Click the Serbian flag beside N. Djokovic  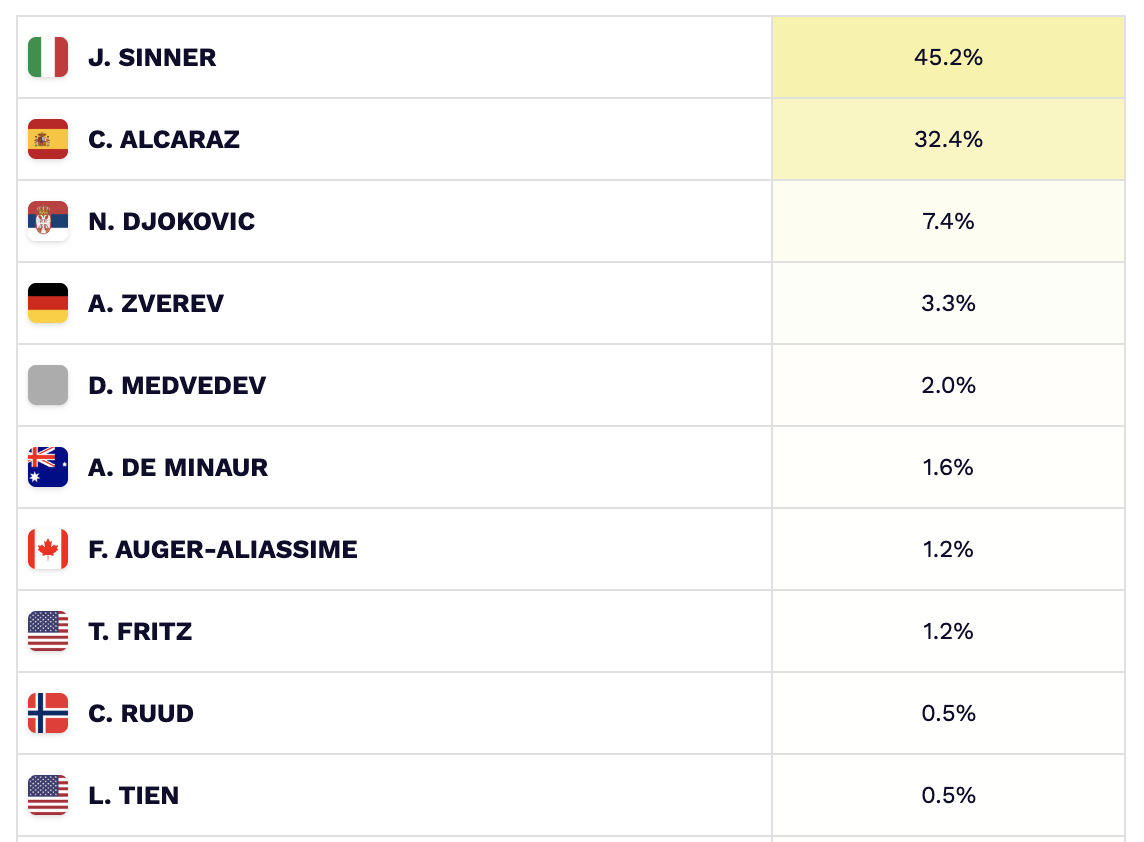[x=48, y=221]
